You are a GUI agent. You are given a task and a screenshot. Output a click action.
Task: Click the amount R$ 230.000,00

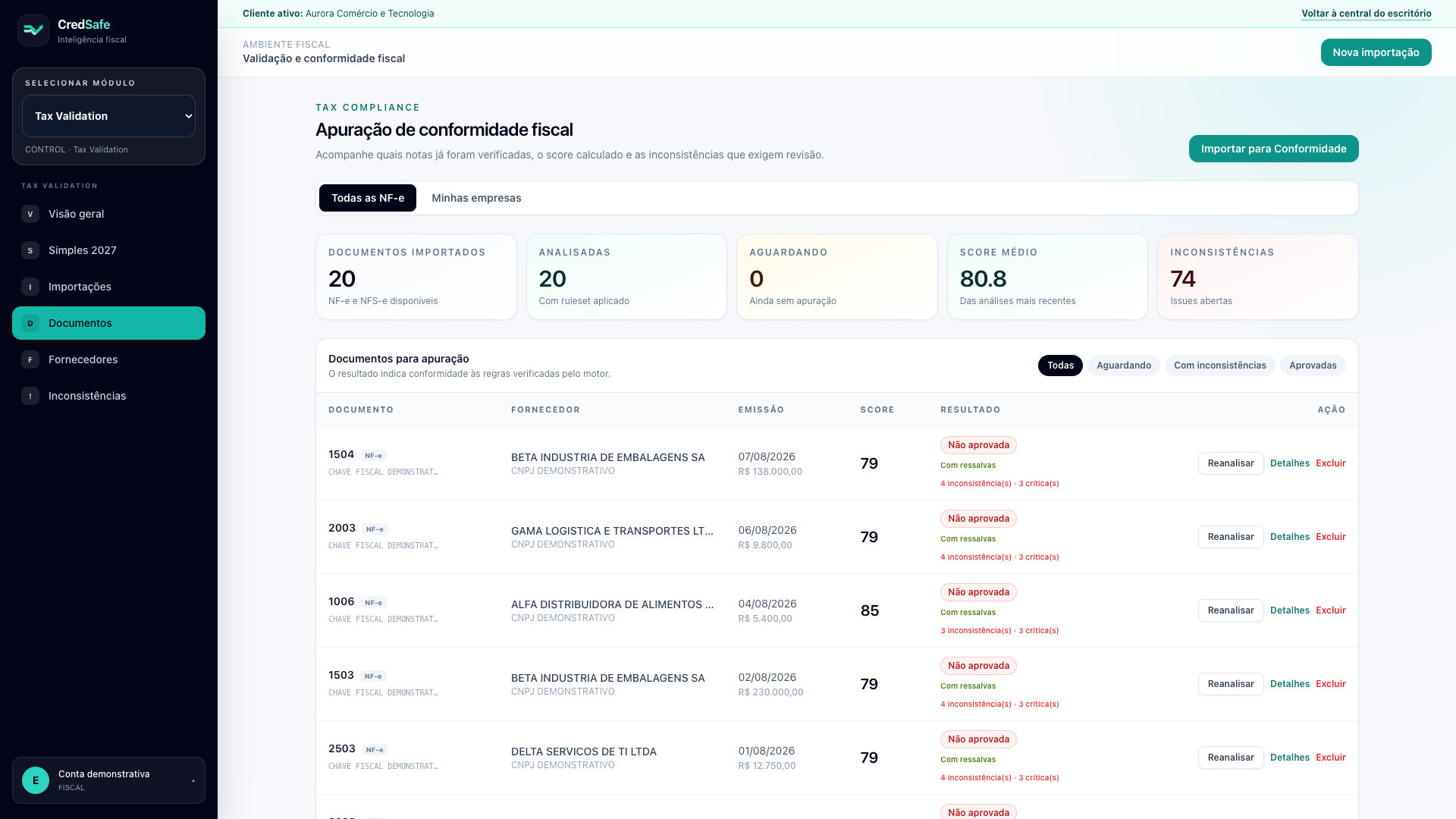pyautogui.click(x=770, y=692)
